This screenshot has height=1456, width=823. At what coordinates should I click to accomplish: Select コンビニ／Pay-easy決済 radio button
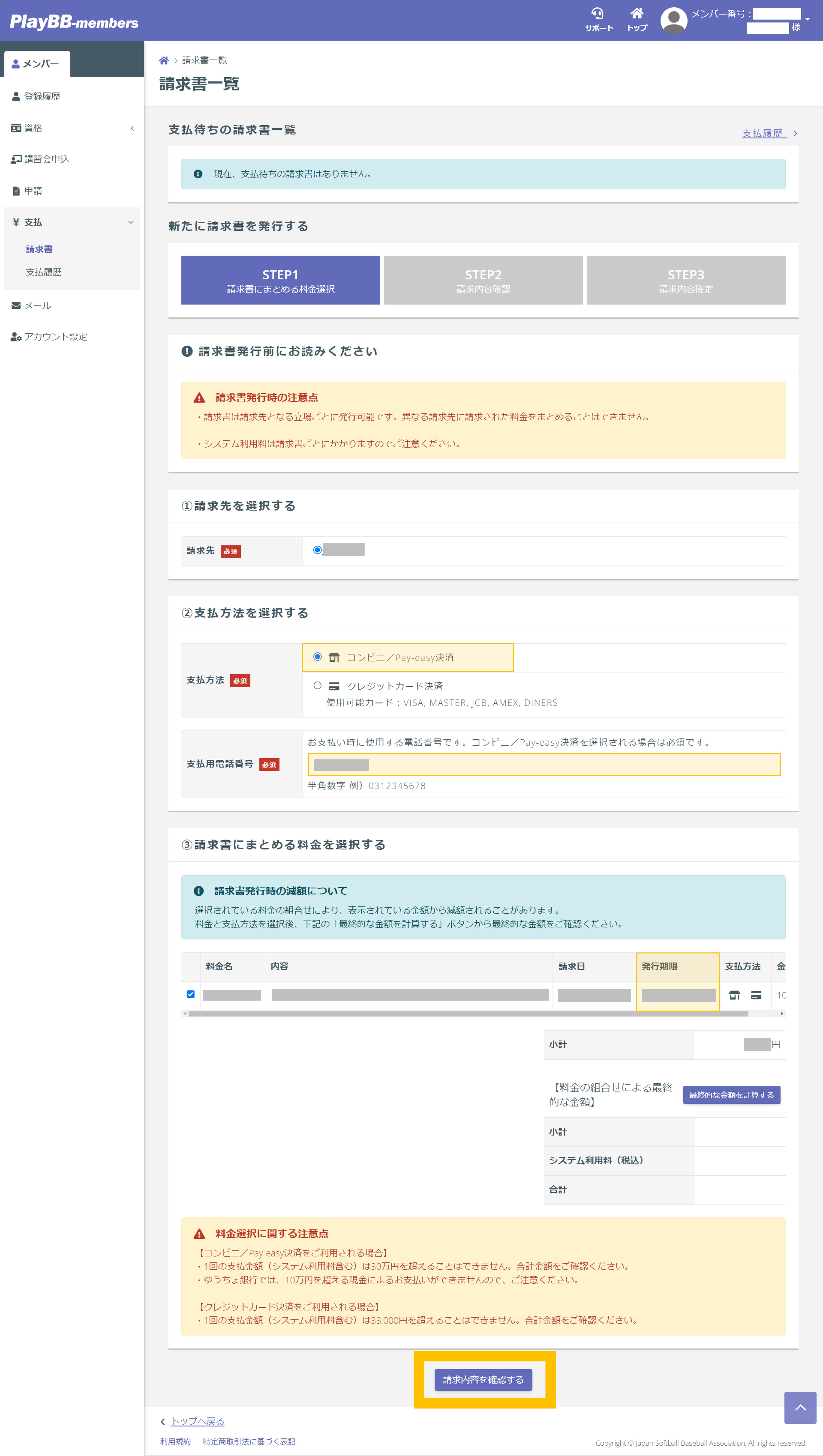(x=317, y=657)
